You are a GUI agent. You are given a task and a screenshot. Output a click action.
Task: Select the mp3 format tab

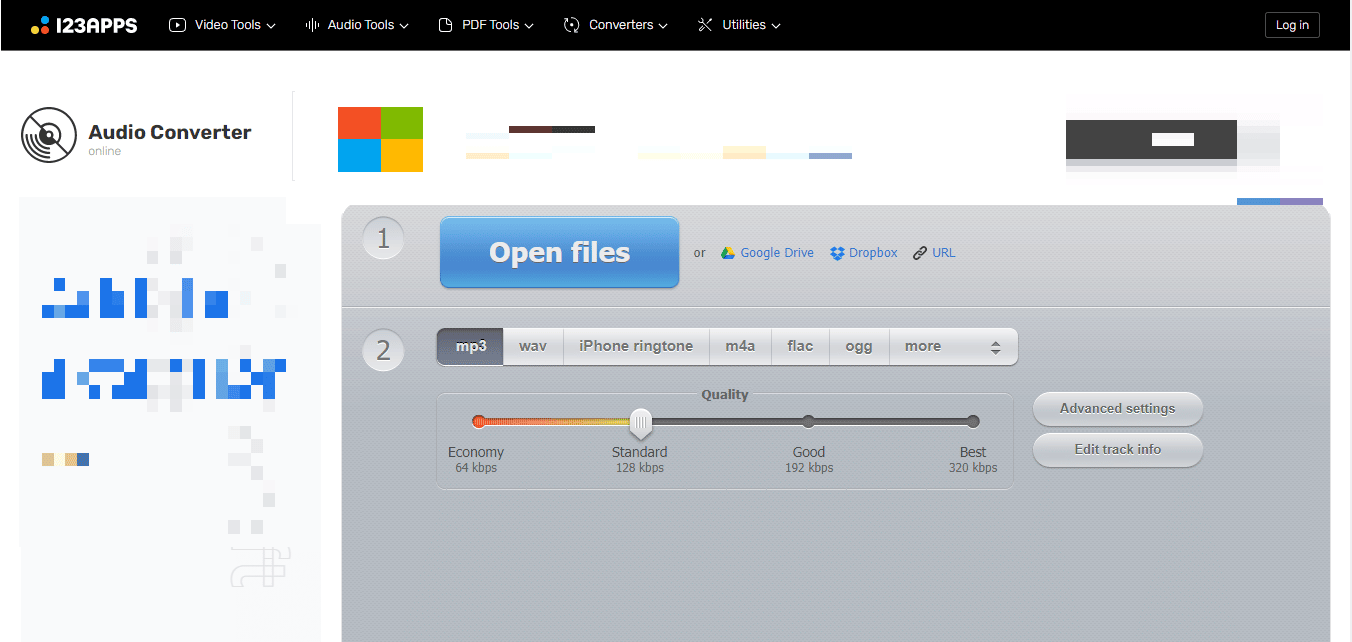click(x=470, y=346)
